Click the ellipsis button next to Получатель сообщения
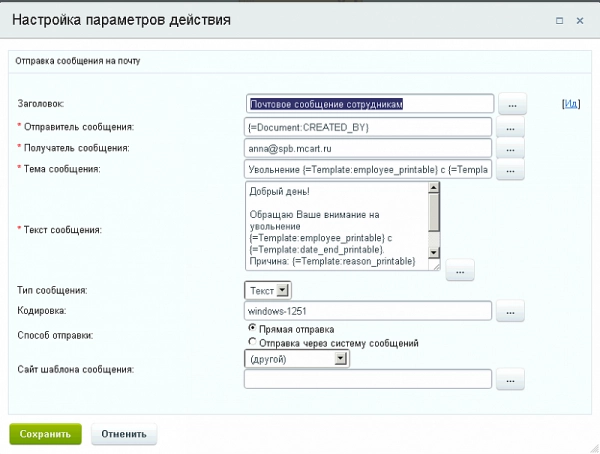Screen dimensions: 600x454 point(511,149)
